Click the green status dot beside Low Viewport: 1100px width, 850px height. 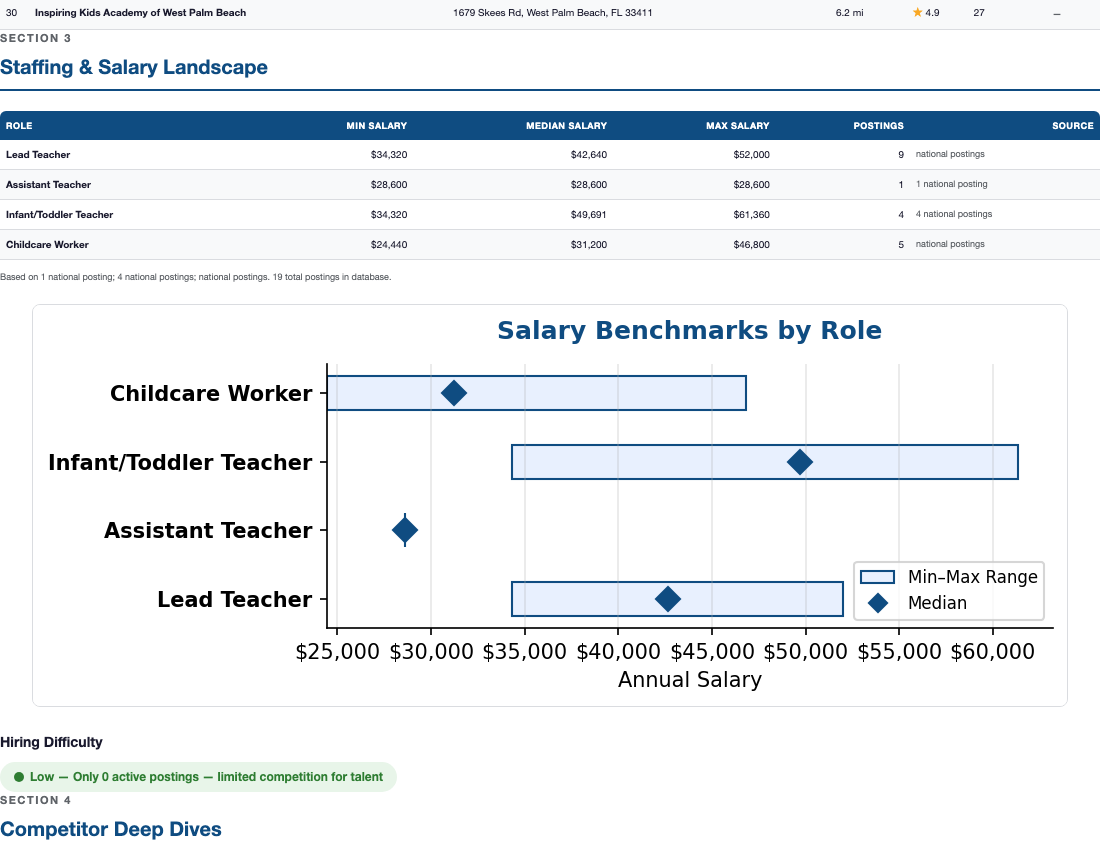coord(20,776)
